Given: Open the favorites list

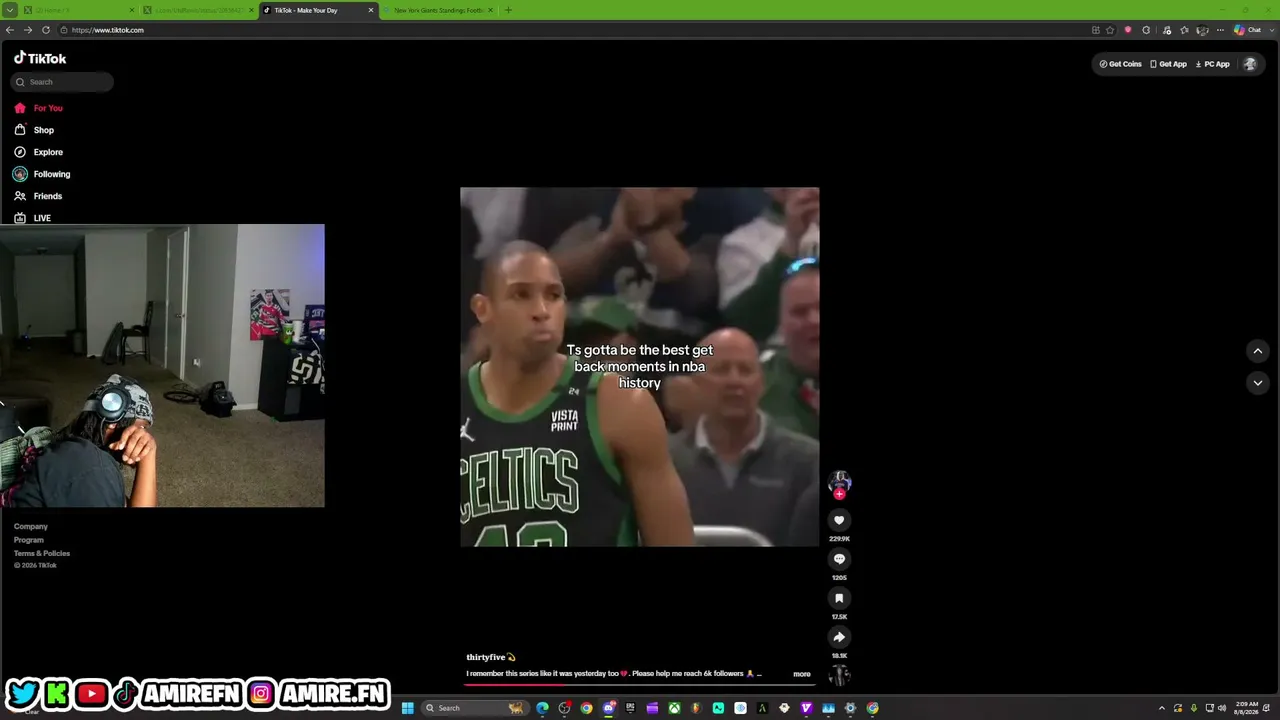Looking at the screenshot, I should 1184,30.
